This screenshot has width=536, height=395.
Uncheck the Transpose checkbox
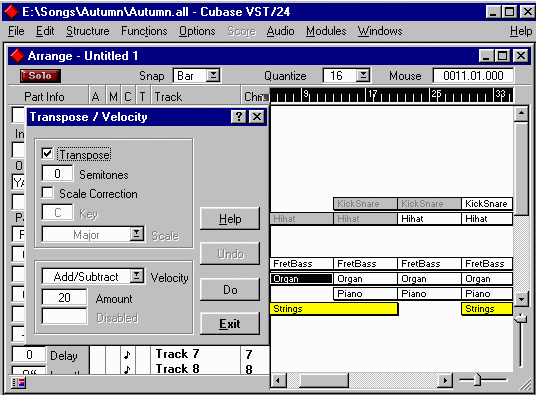(x=47, y=153)
